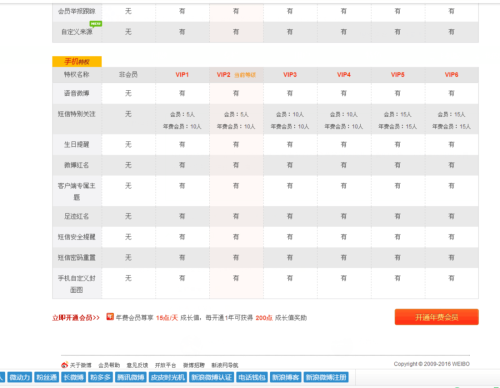Click the 足迹红名 row label
The width and height of the screenshot is (500, 388).
tap(77, 216)
